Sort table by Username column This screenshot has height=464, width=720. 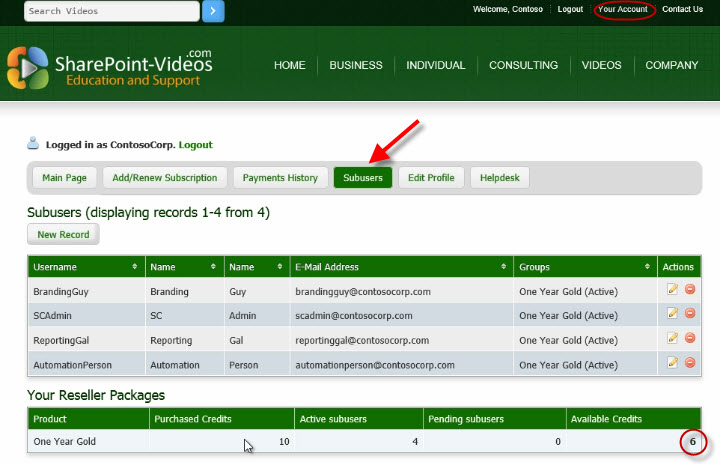coord(135,266)
